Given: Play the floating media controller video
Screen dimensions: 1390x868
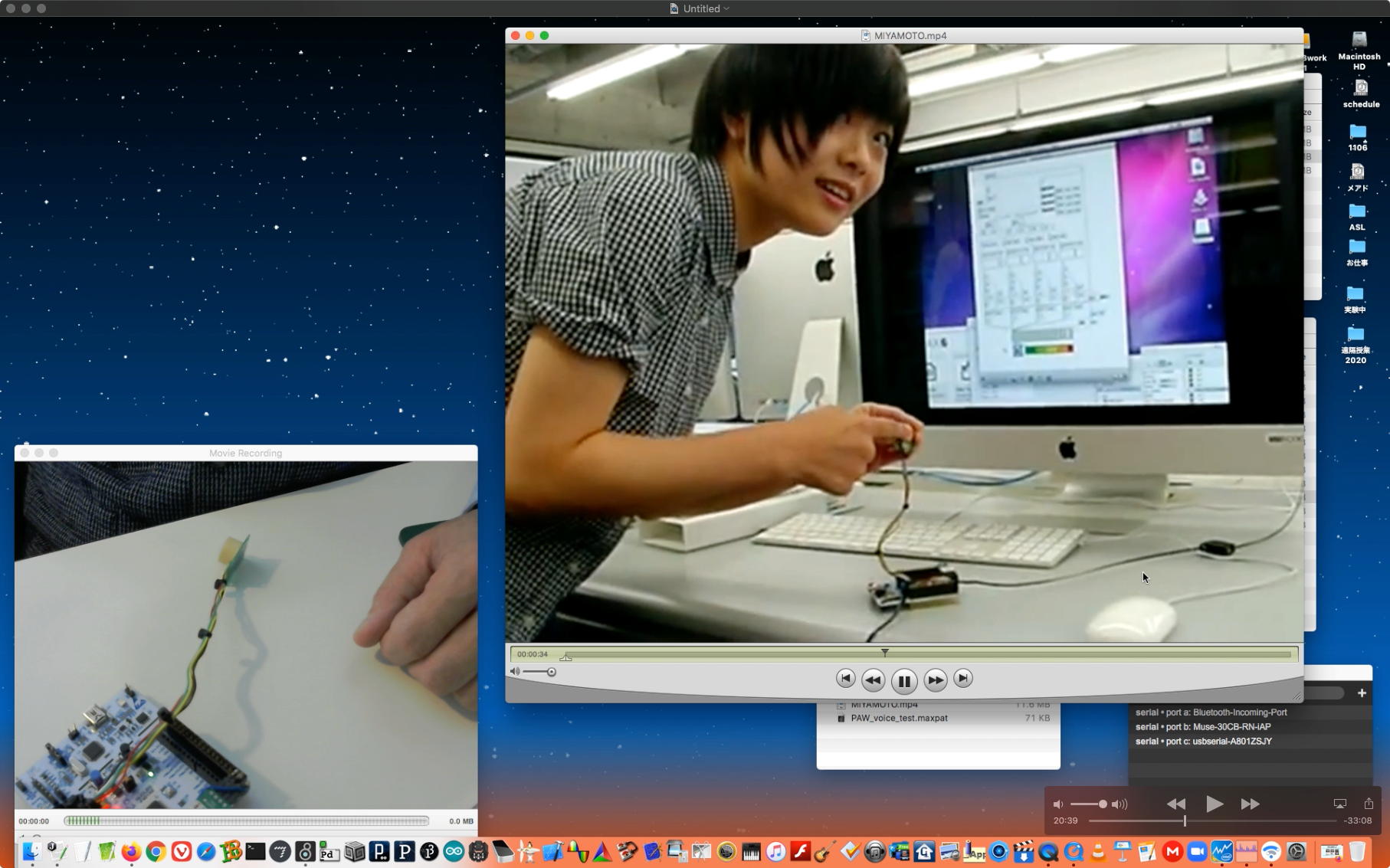Looking at the screenshot, I should [x=1214, y=804].
